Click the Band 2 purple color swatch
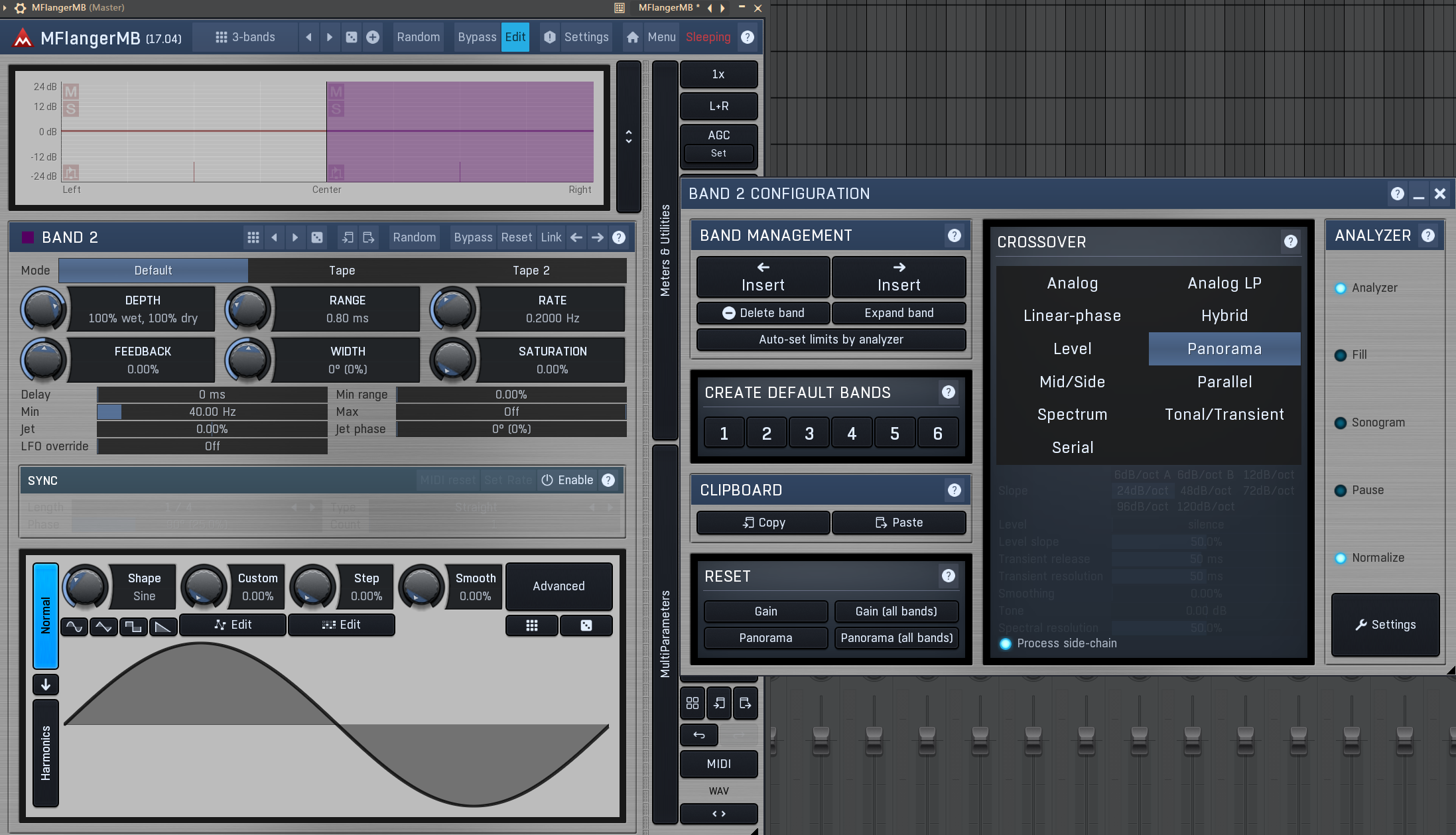Viewport: 1456px width, 835px height. [x=28, y=237]
